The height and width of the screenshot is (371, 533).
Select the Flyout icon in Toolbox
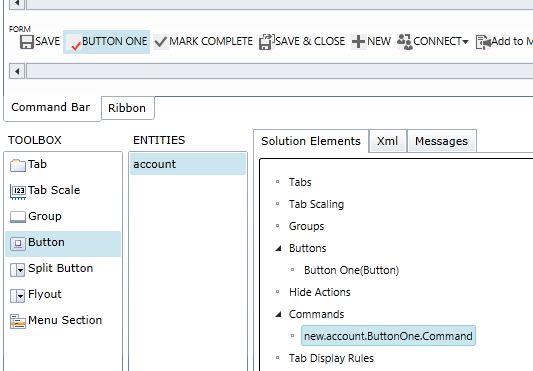(x=17, y=296)
